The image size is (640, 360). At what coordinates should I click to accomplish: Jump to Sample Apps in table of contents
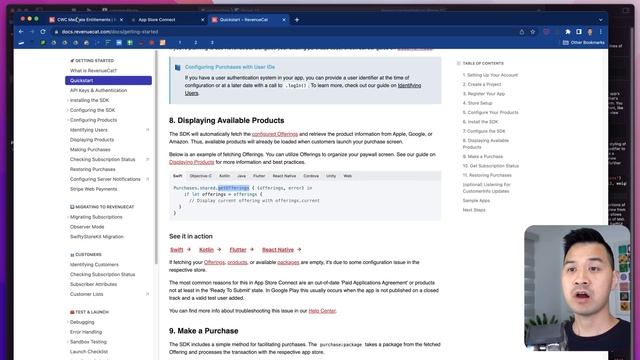click(x=476, y=200)
